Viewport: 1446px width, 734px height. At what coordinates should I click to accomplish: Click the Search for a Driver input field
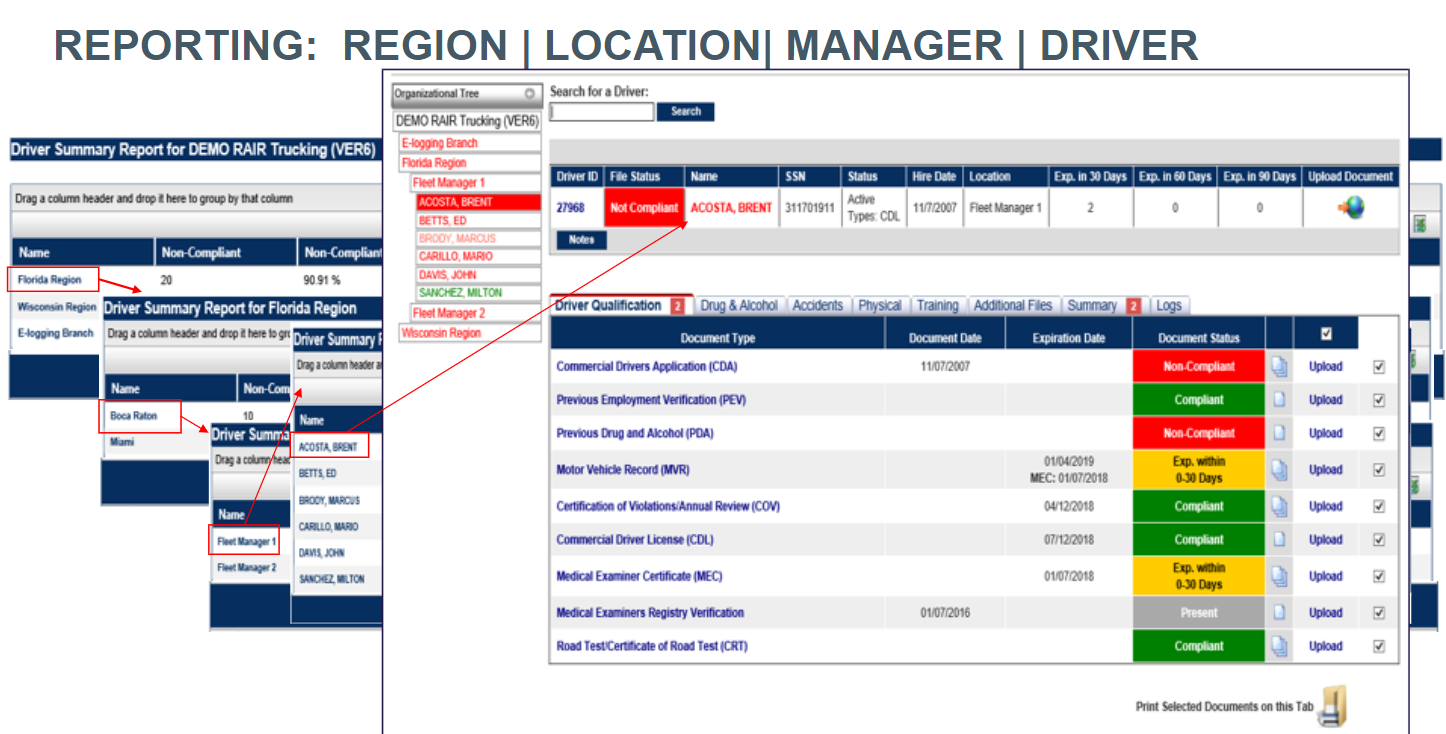(x=602, y=112)
